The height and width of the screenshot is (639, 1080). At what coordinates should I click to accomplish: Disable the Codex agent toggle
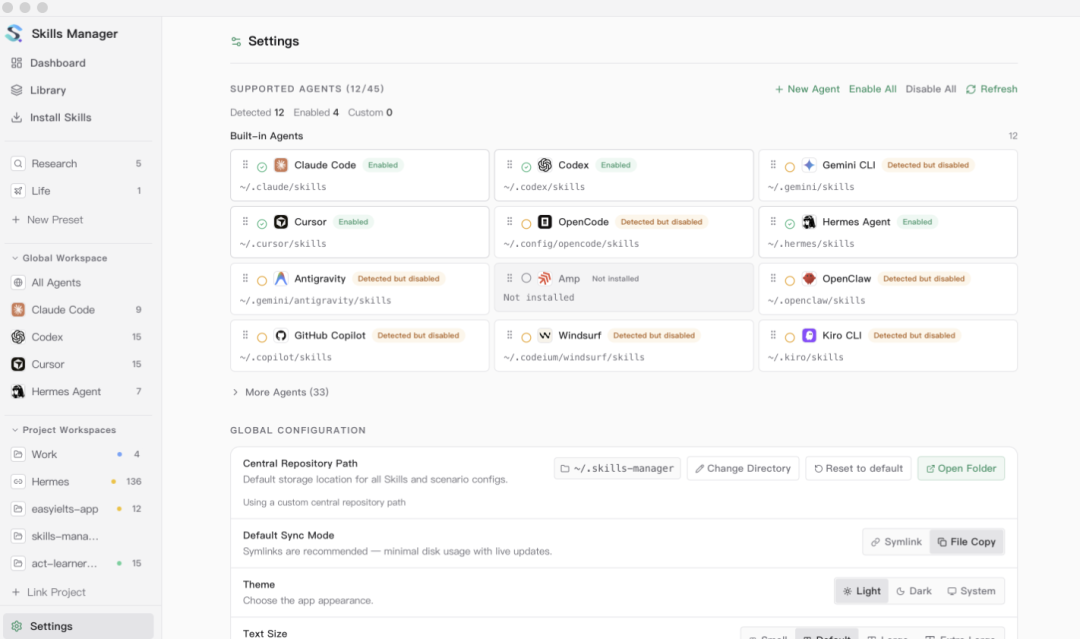[x=526, y=167]
